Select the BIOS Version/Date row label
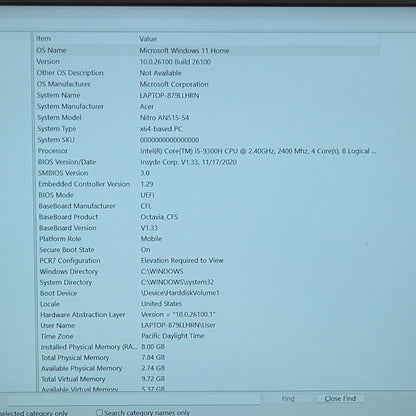 pyautogui.click(x=67, y=162)
